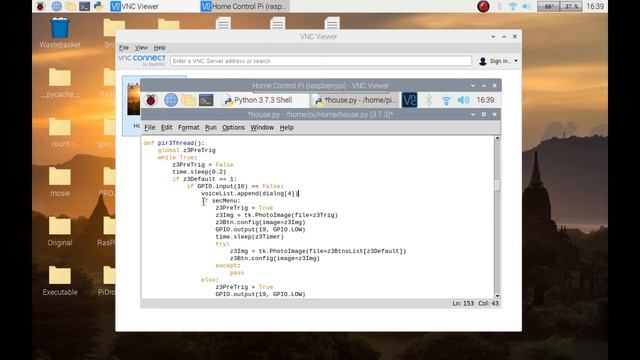Click the VNC Connect logo
640x360 pixels.
pyautogui.click(x=142, y=60)
